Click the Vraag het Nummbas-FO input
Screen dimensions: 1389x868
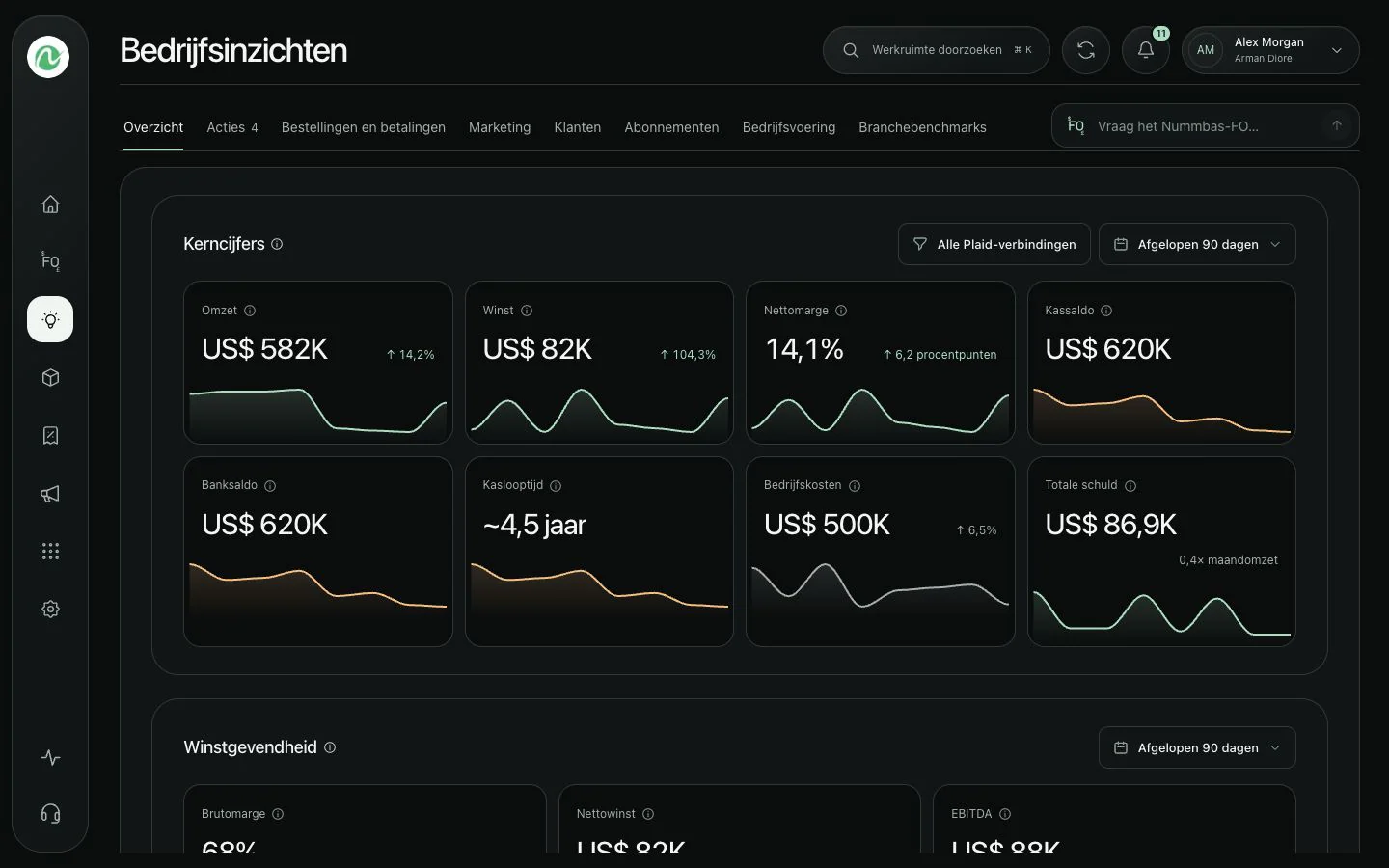pyautogui.click(x=1206, y=125)
